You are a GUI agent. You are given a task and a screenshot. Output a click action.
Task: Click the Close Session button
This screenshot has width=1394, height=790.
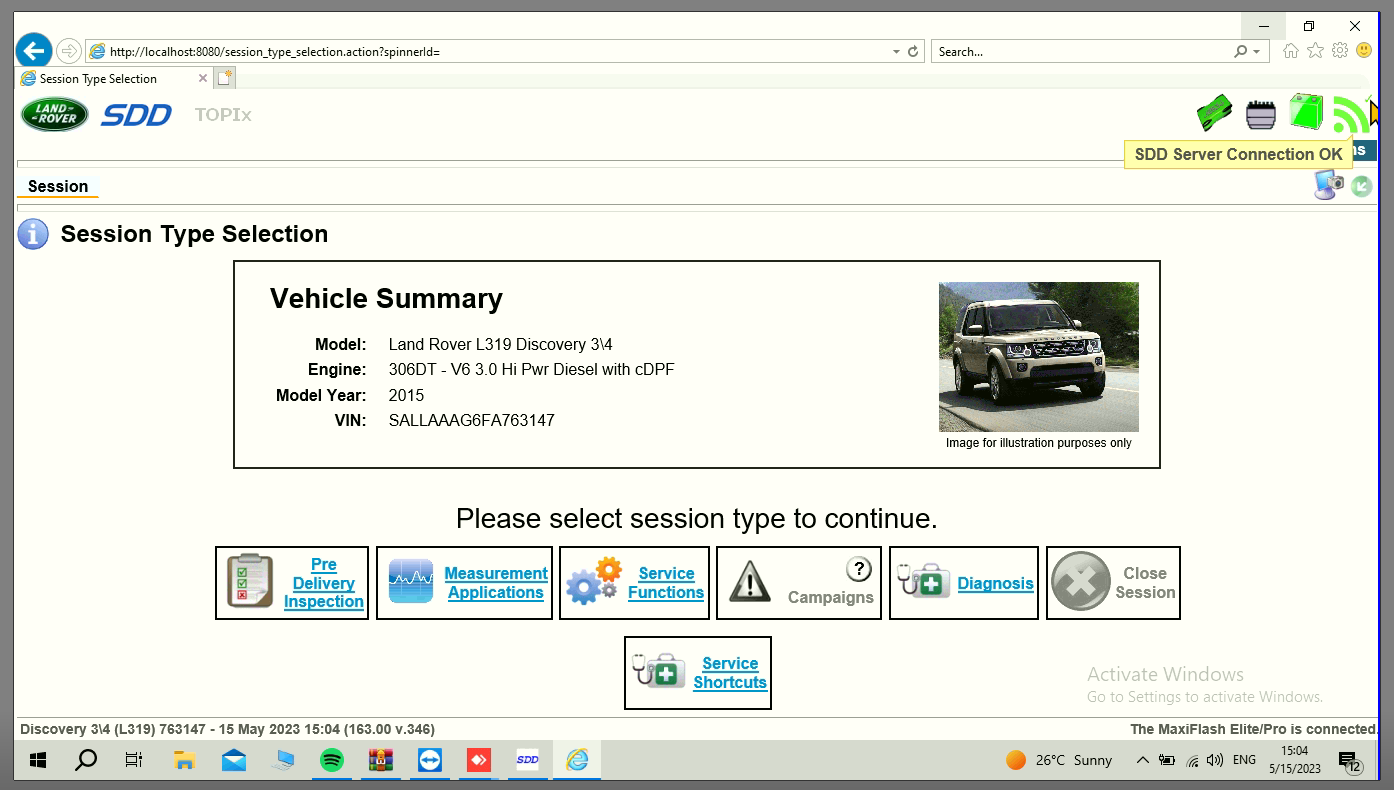click(x=1113, y=583)
